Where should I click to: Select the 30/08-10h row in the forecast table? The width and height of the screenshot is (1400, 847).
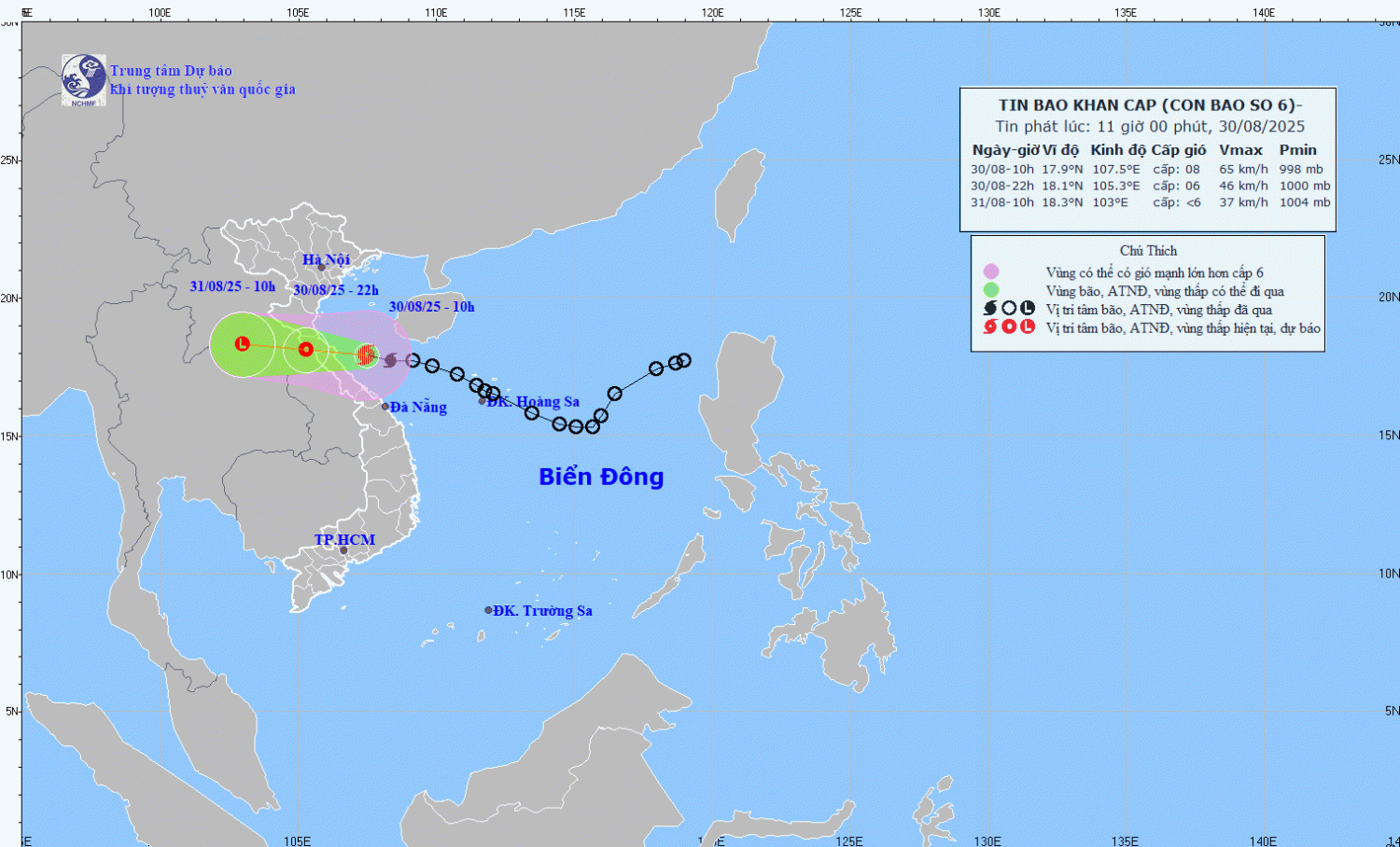(1150, 169)
